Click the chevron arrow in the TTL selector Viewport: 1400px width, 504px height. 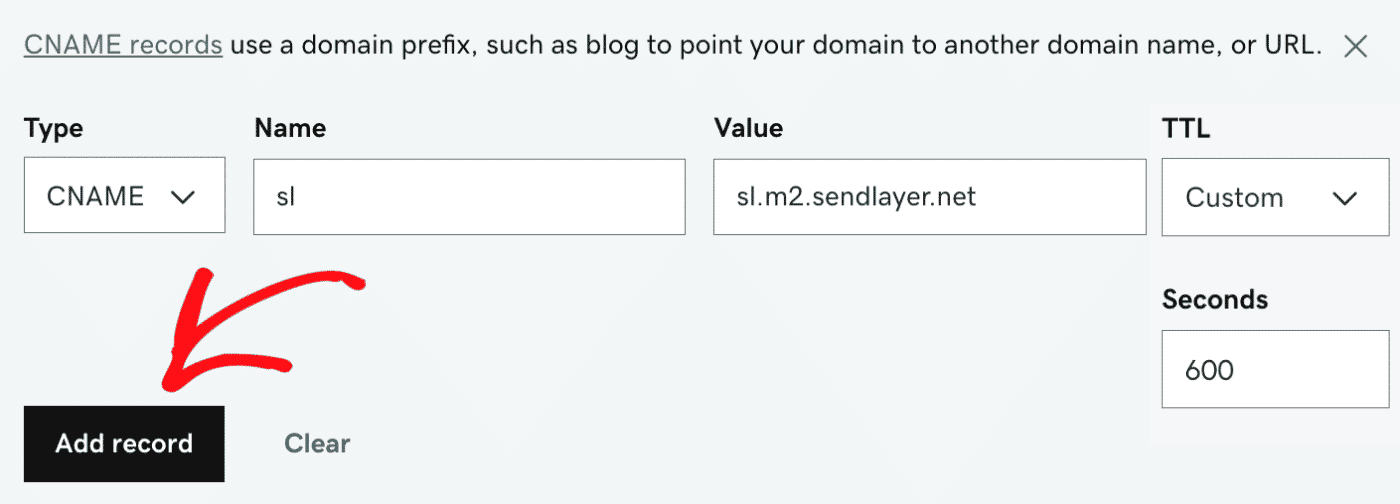click(1344, 198)
